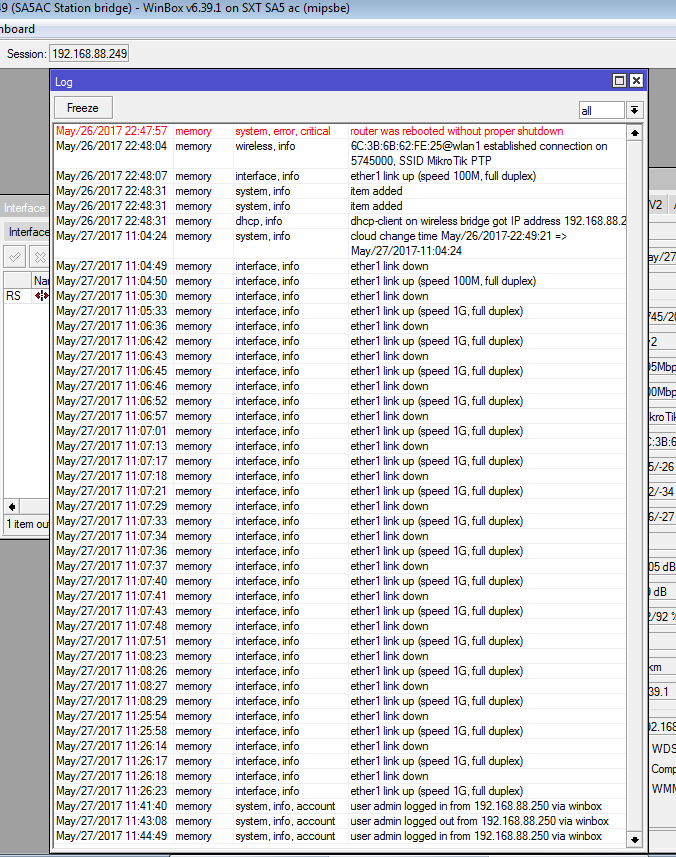Select the Interface tab in background window
Viewport: 676px width, 857px height.
point(27,232)
